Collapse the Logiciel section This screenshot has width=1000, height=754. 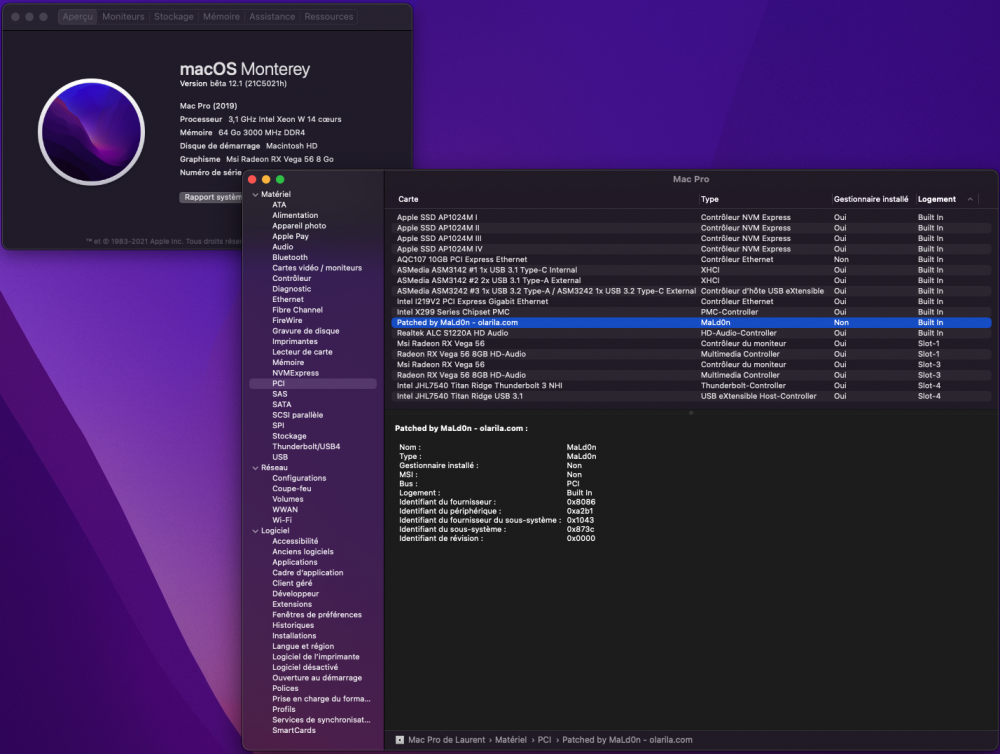pos(255,531)
